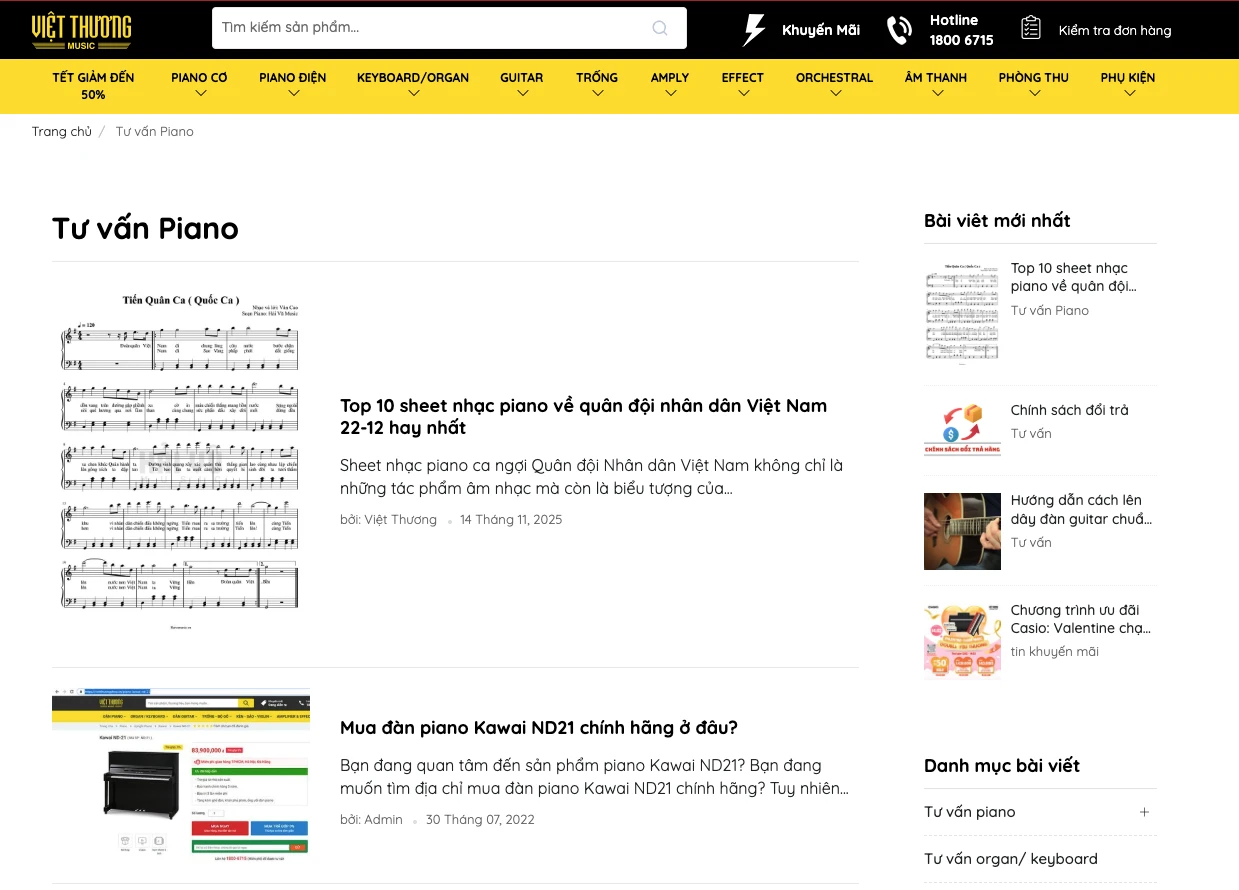Image resolution: width=1239 pixels, height=890 pixels.
Task: Select the TRỐNG menu item
Action: point(596,86)
